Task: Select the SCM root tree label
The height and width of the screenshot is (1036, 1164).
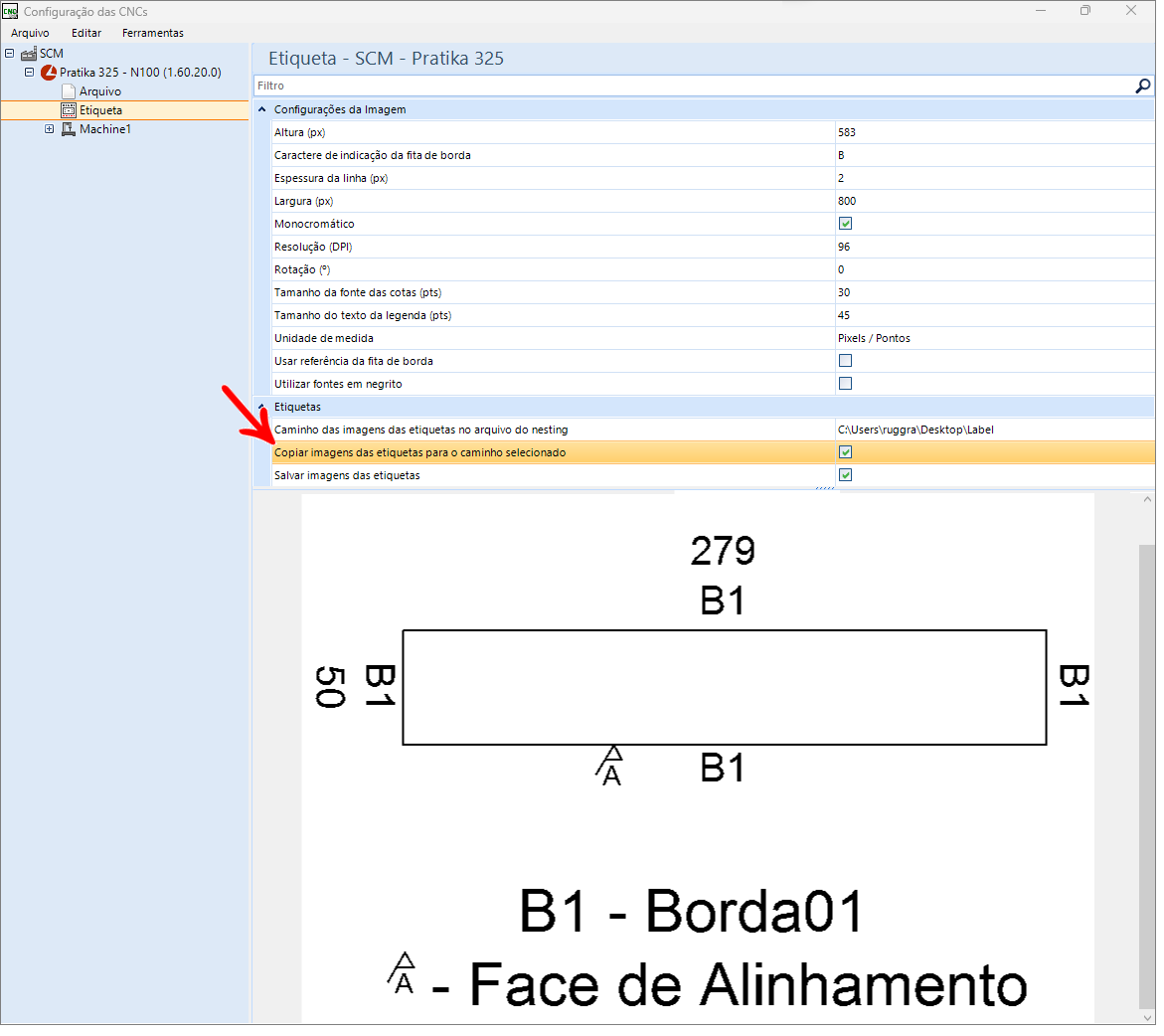Action: coord(52,54)
